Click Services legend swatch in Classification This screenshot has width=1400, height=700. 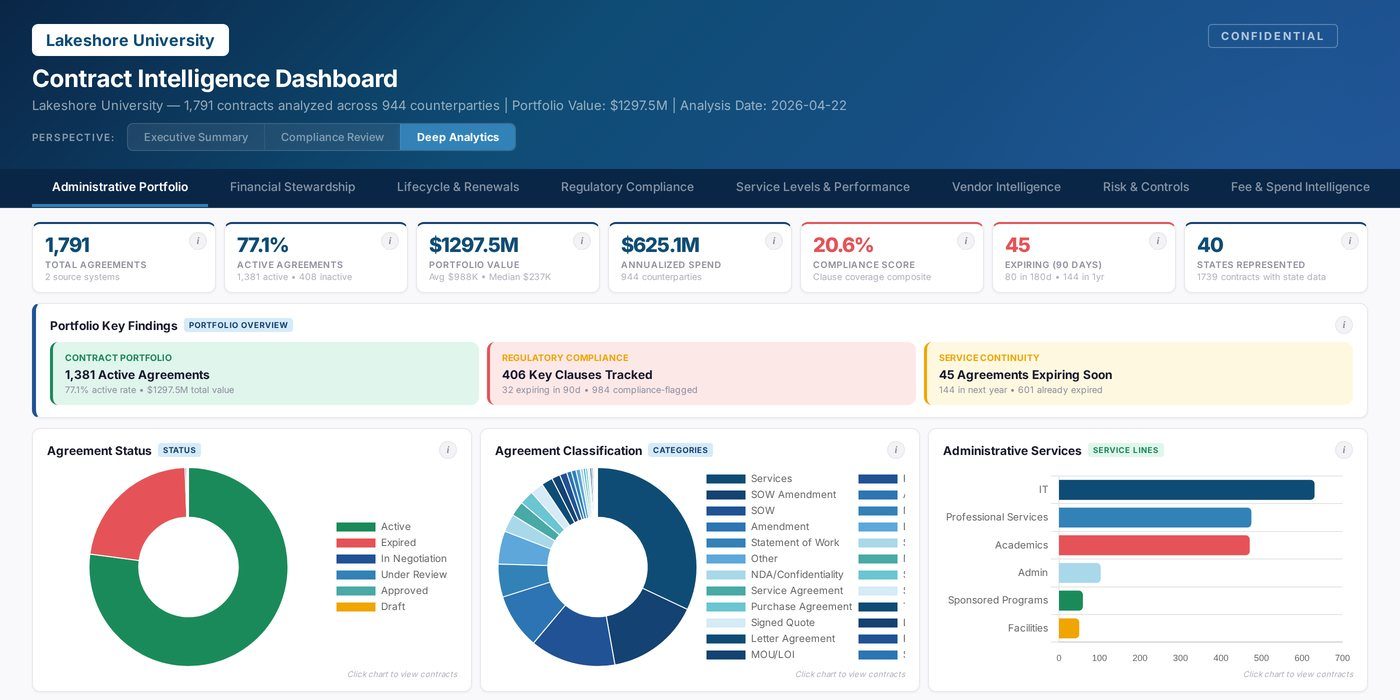tap(726, 479)
